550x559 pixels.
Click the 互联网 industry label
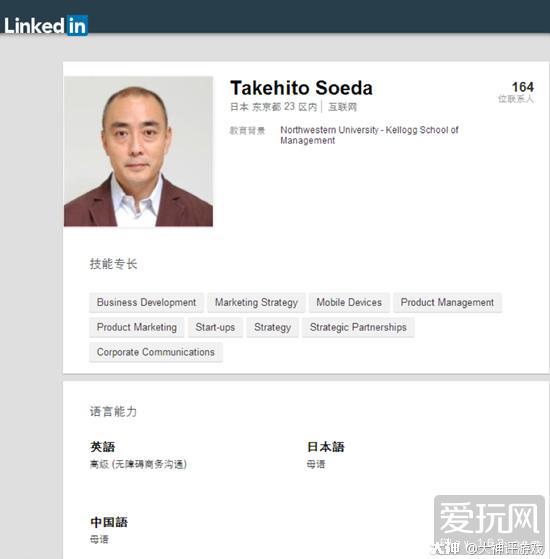pos(342,107)
